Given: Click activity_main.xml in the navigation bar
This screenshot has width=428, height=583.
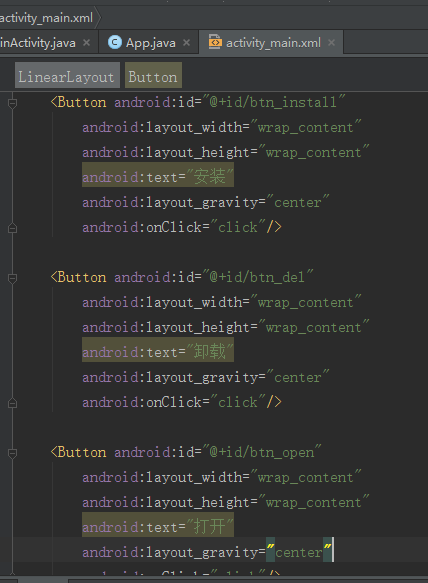Looking at the screenshot, I should pyautogui.click(x=46, y=17).
